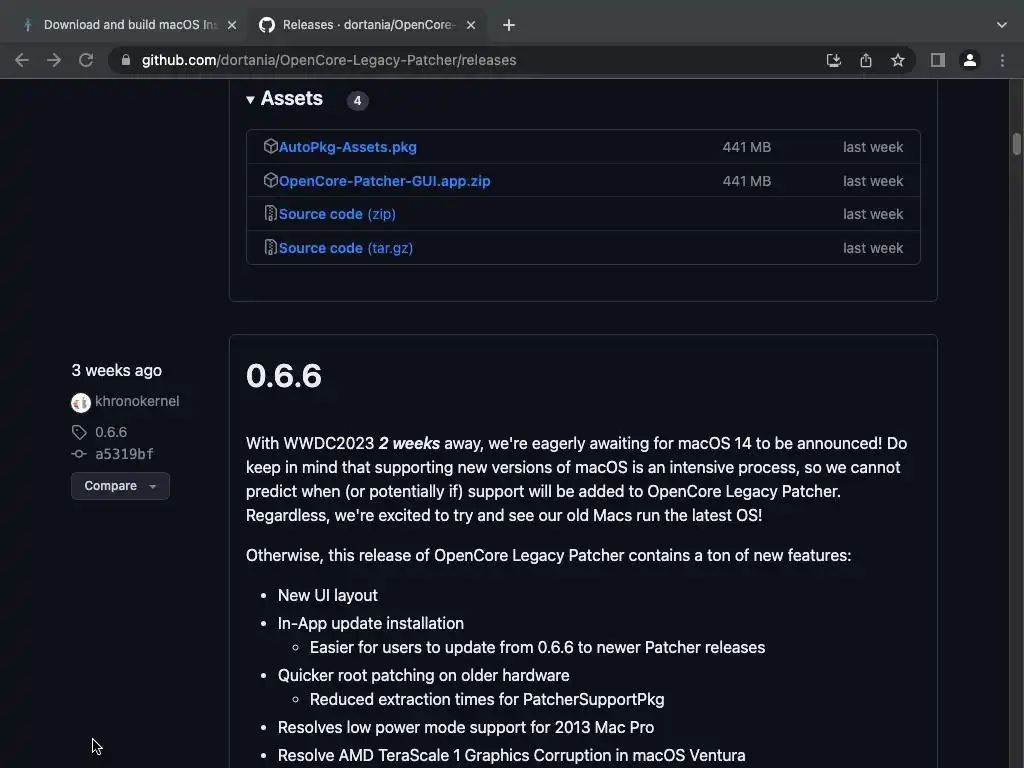Toggle the browser side panel icon
1024x768 pixels.
tap(937, 60)
